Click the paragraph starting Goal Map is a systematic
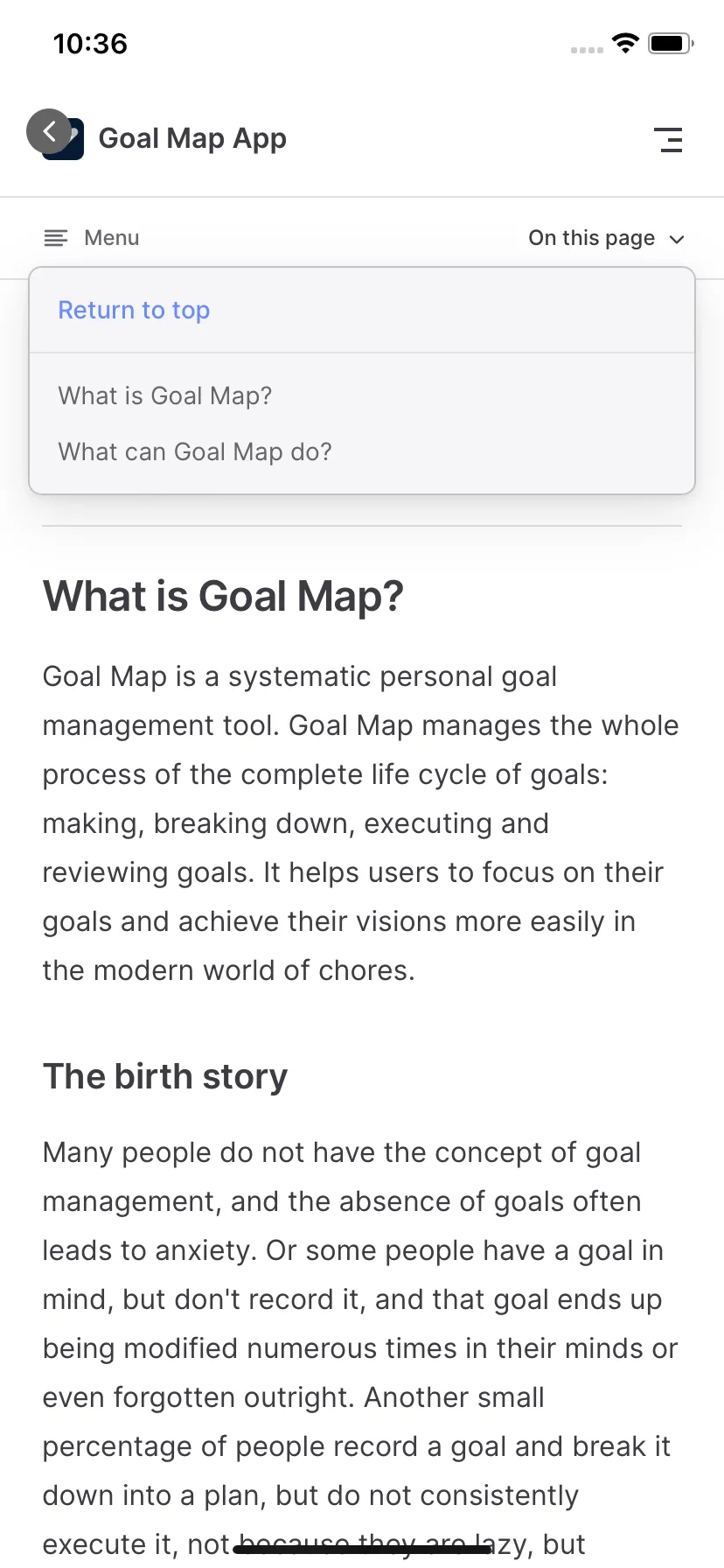This screenshot has width=724, height=1568. click(x=361, y=823)
